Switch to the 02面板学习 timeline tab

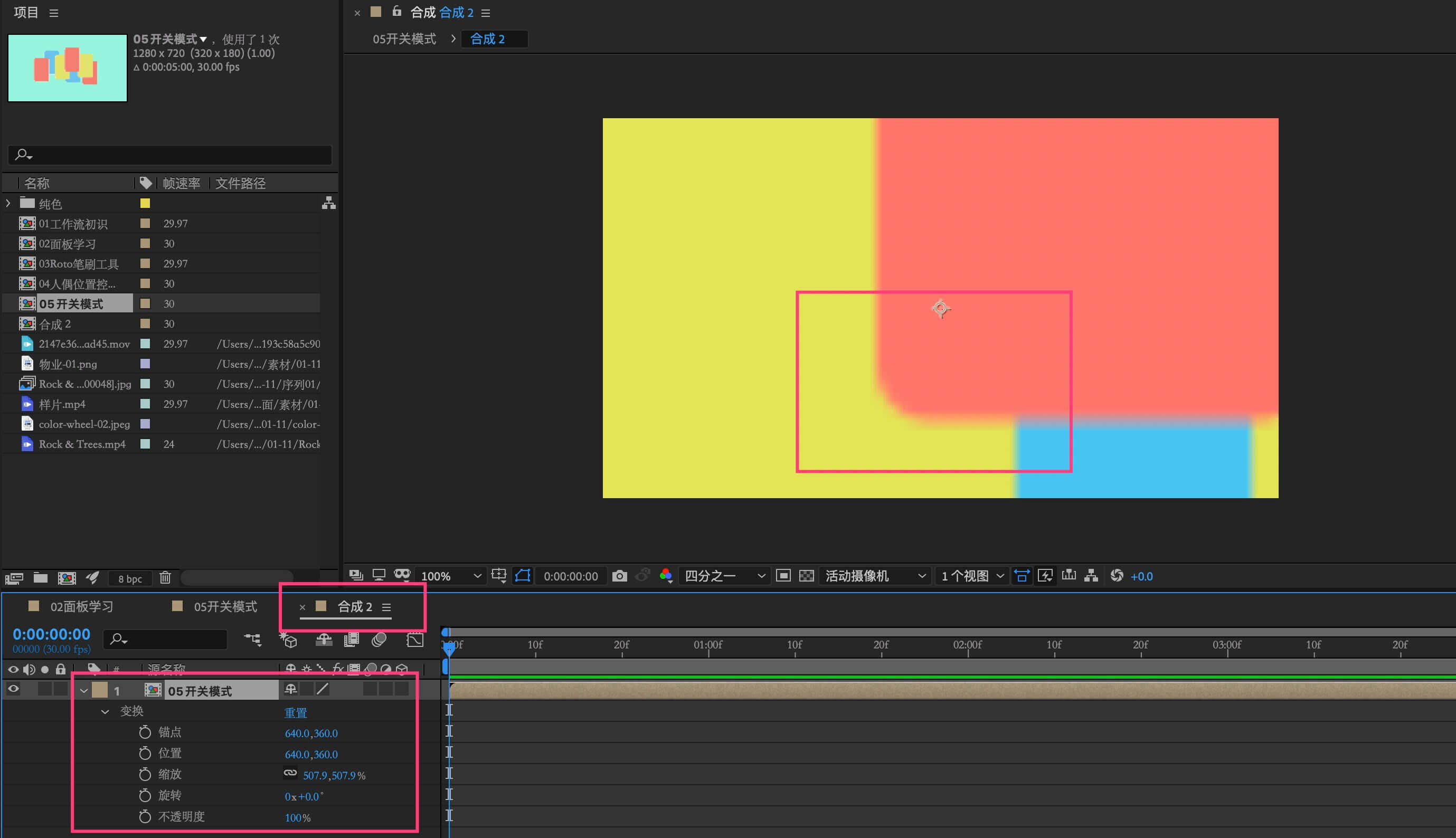pos(81,607)
